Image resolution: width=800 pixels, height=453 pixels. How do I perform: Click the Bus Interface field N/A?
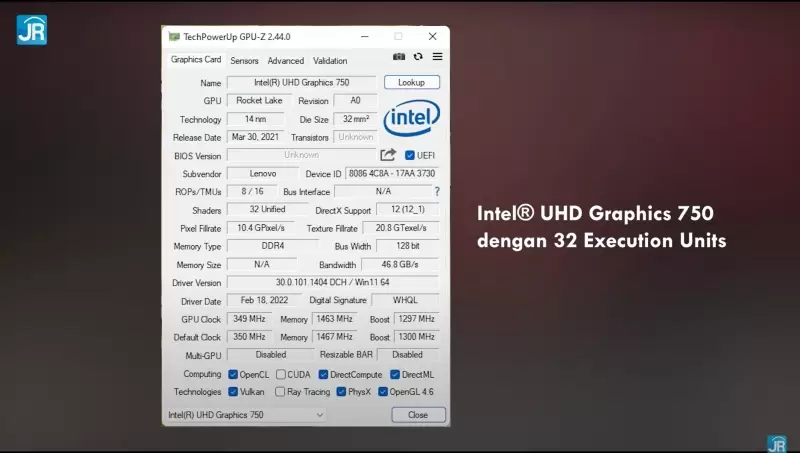(x=383, y=191)
